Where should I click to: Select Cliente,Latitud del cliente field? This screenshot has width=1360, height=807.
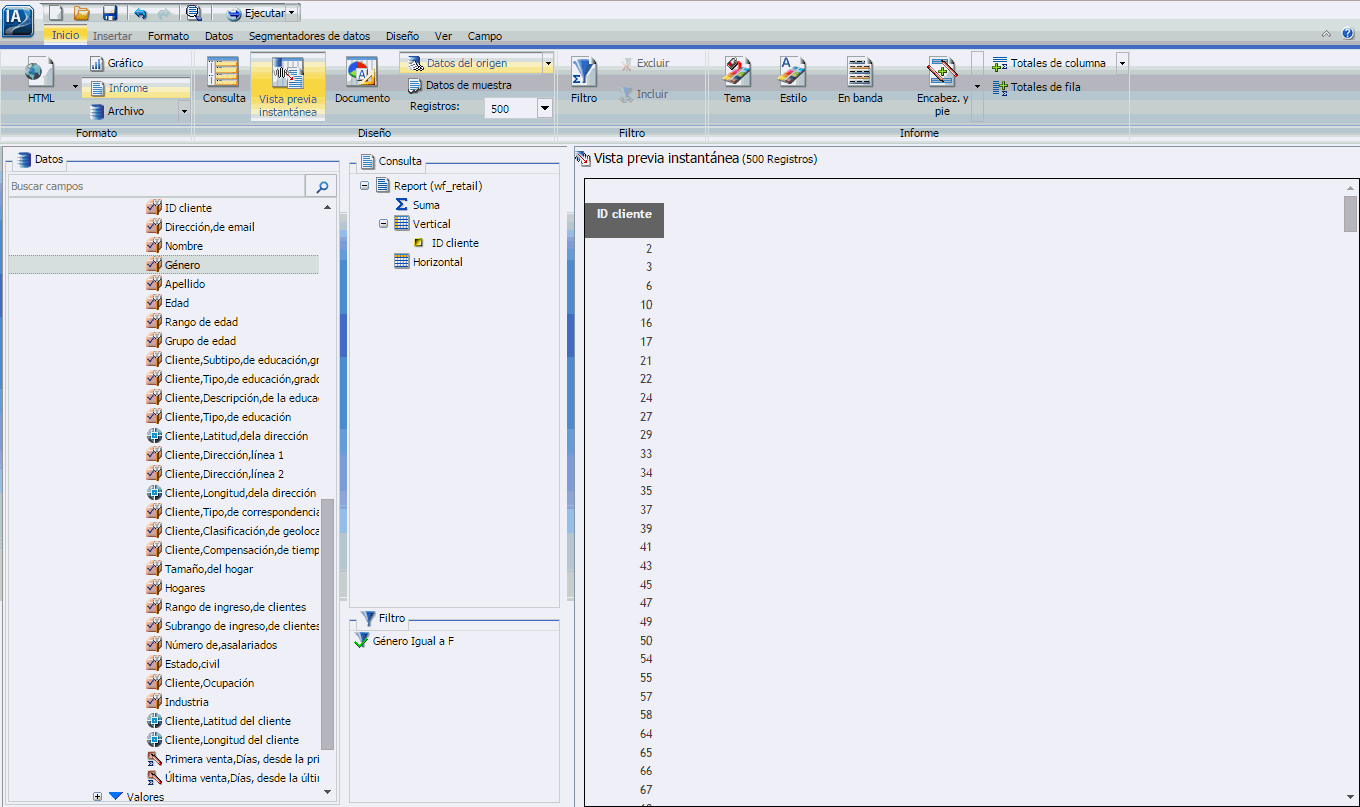pyautogui.click(x=228, y=721)
